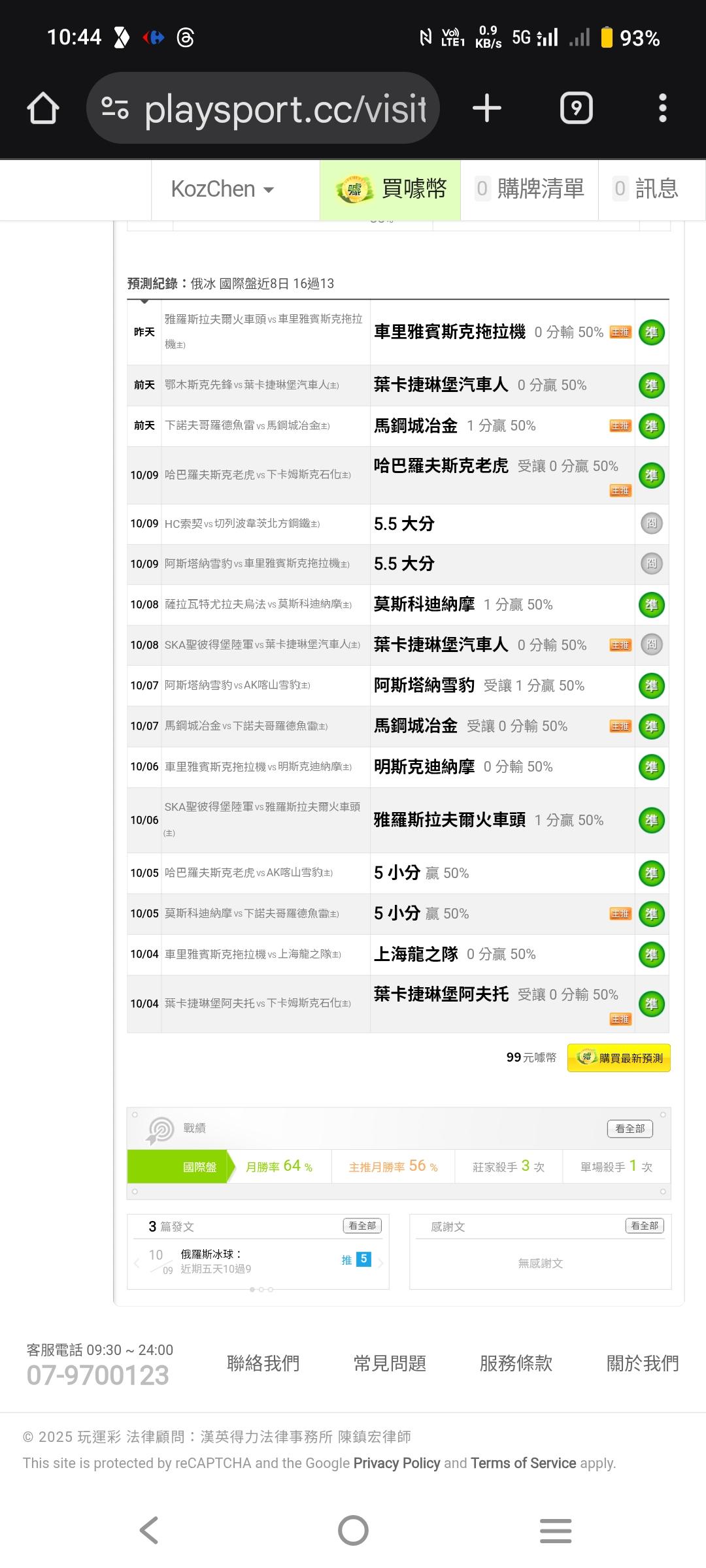This screenshot has height=1568, width=706.
Task: Click the green 準 icon on the 車里雅賓斯克拖拉機 0 分輸 row
Action: click(652, 333)
